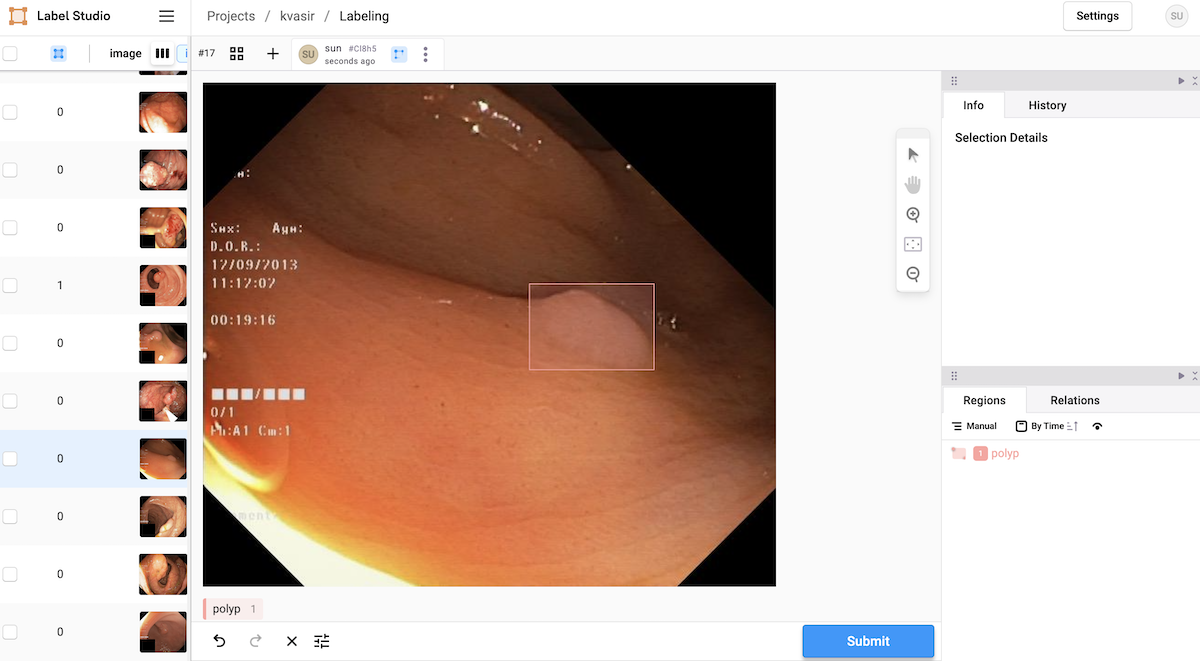1200x661 pixels.
Task: Check the first visible task row checkbox
Action: 10,112
